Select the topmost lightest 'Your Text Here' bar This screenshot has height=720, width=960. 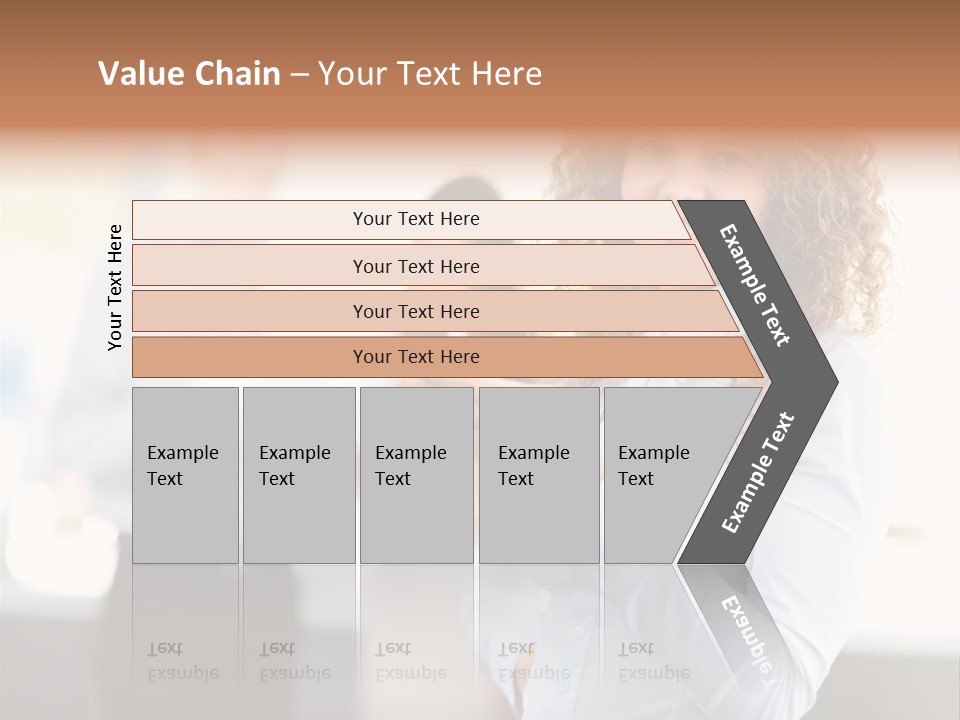(x=415, y=219)
